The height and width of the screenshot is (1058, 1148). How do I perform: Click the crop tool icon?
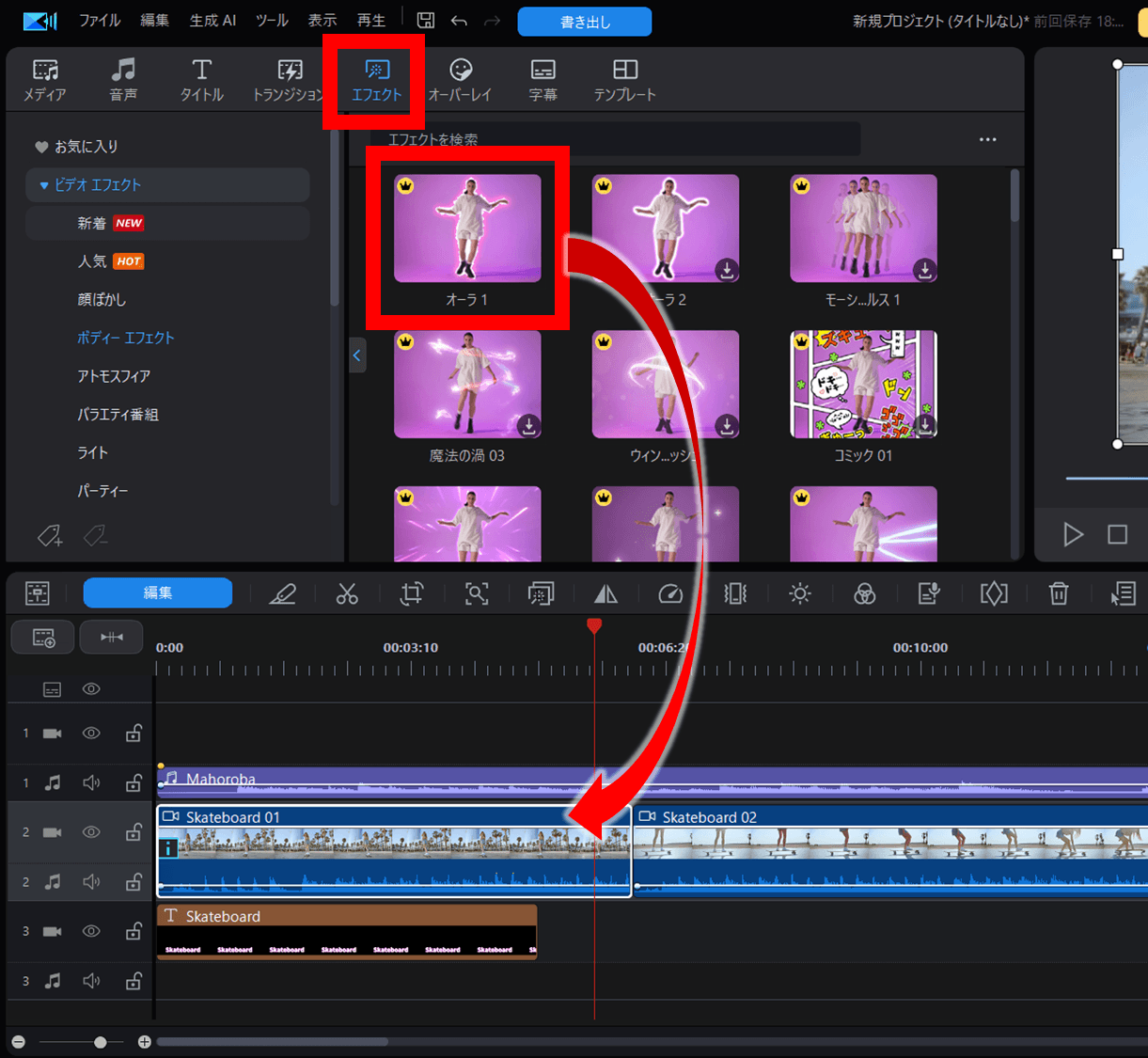pos(412,593)
